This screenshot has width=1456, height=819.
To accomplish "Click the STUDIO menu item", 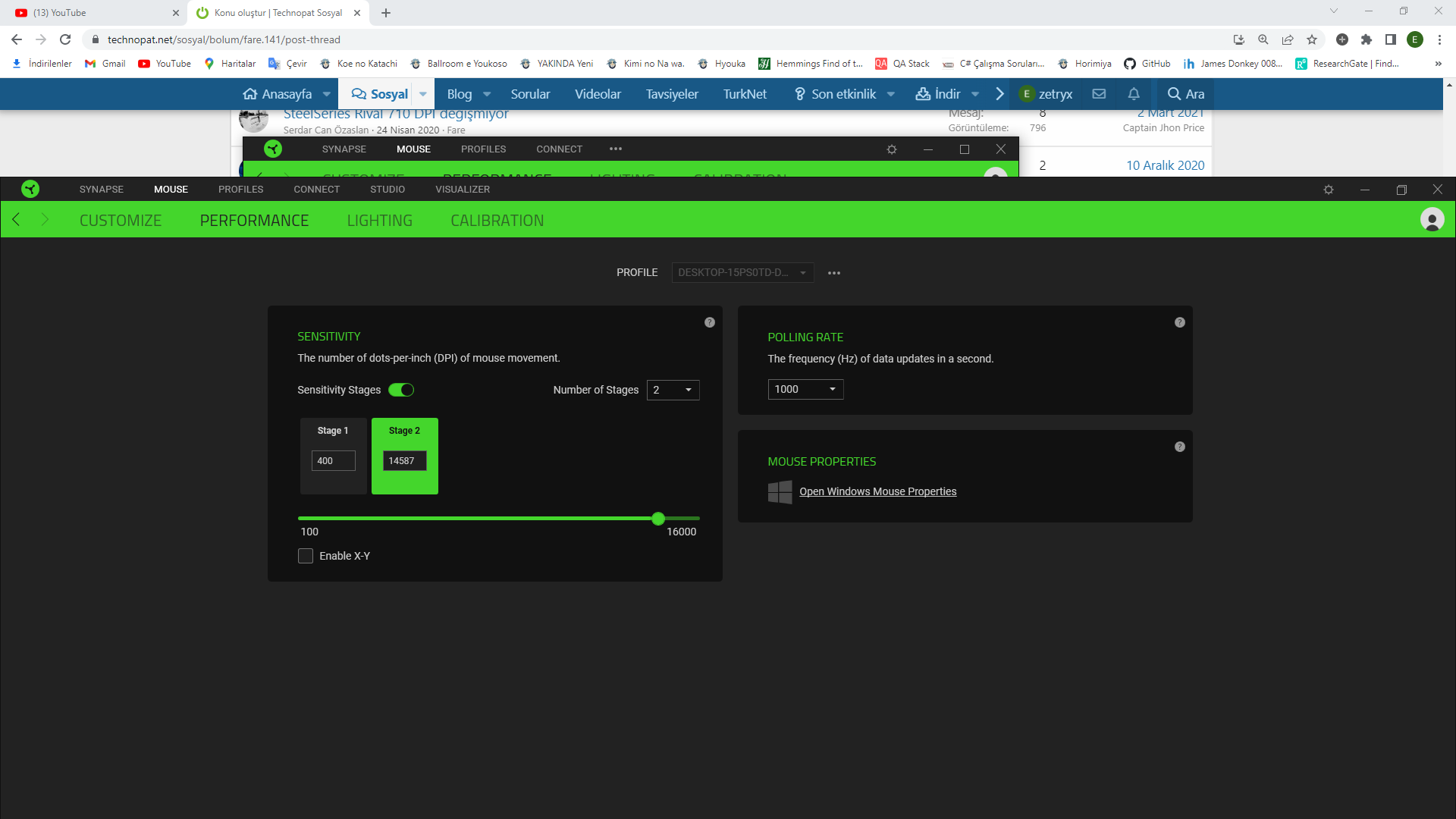I will pyautogui.click(x=387, y=190).
